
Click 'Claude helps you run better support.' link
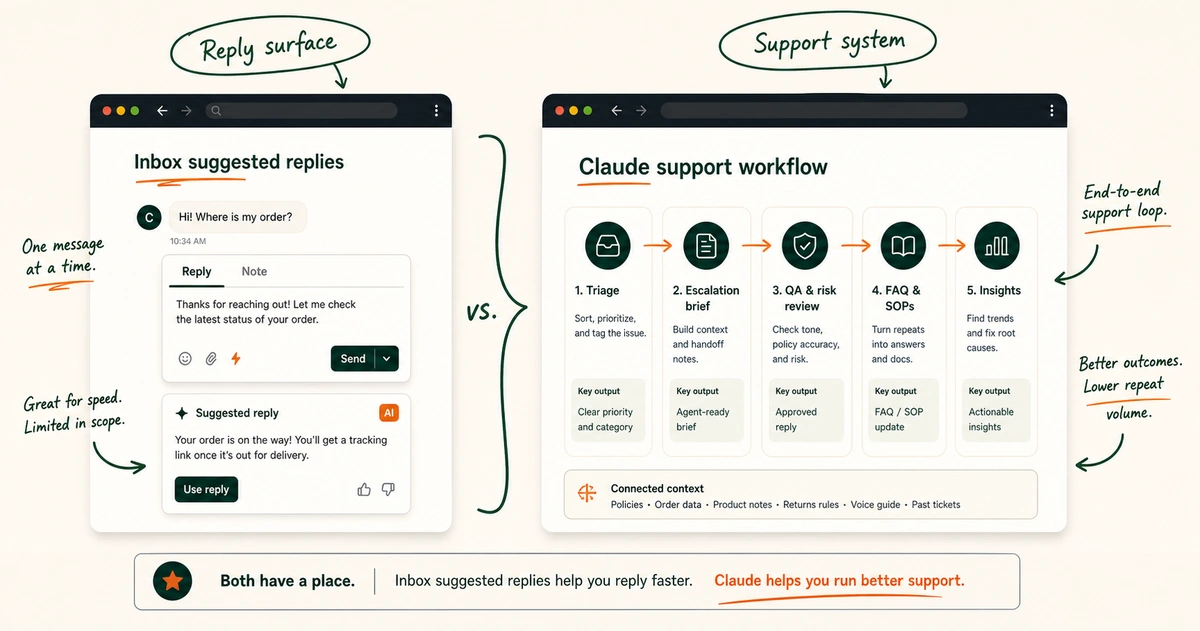pos(839,581)
